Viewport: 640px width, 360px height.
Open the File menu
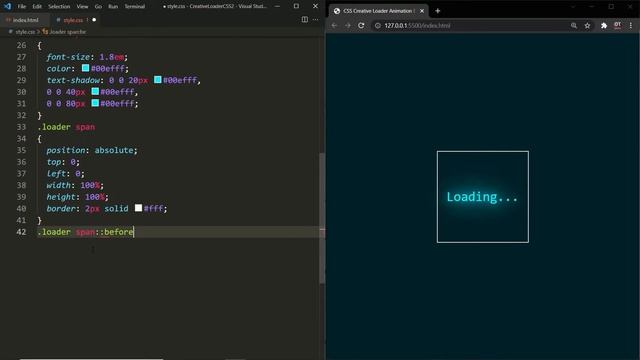click(x=22, y=7)
